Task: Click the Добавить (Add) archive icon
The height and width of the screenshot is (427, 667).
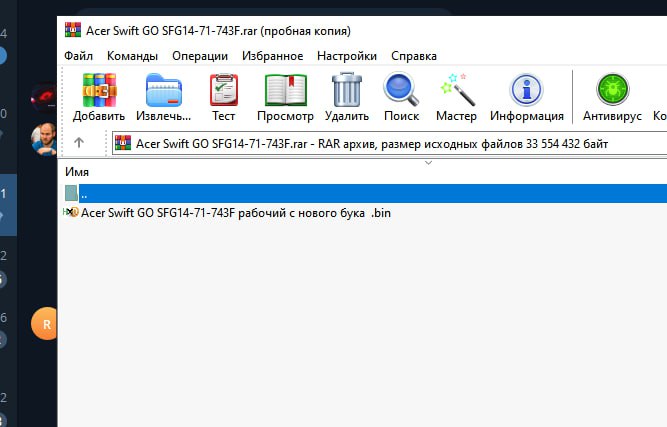Action: tap(99, 90)
